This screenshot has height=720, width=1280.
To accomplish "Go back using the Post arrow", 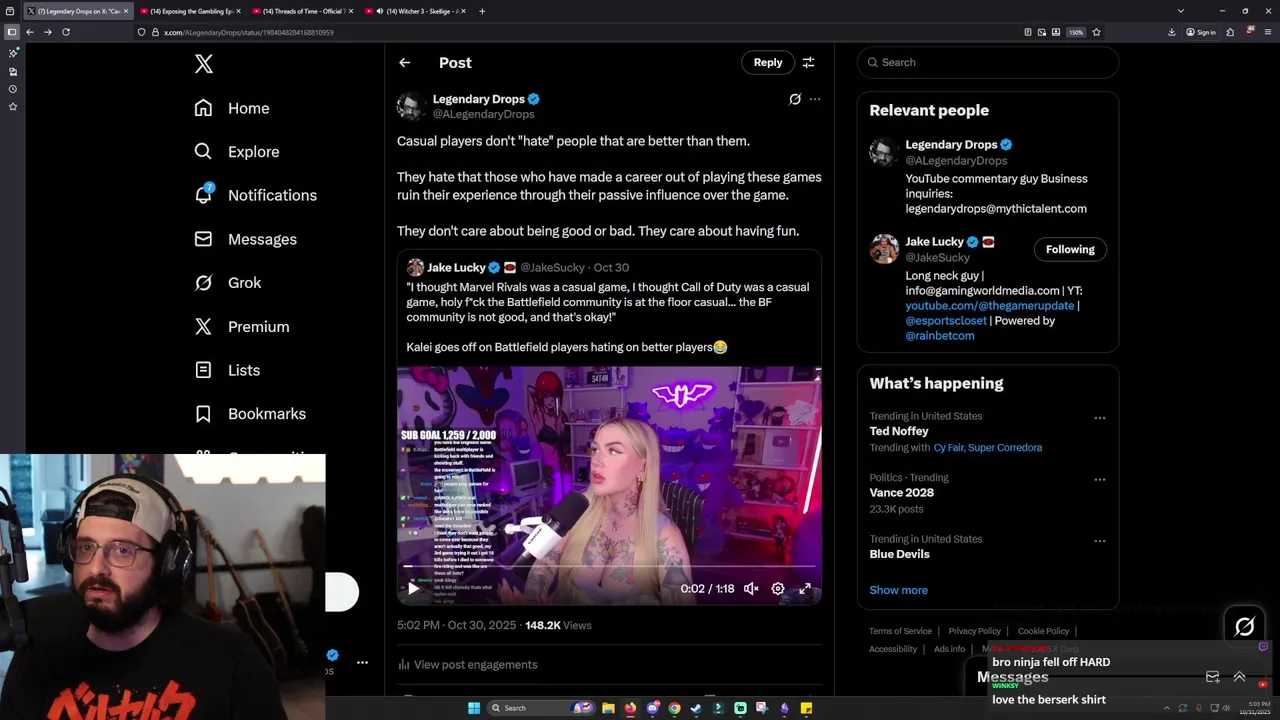I will click(x=405, y=63).
